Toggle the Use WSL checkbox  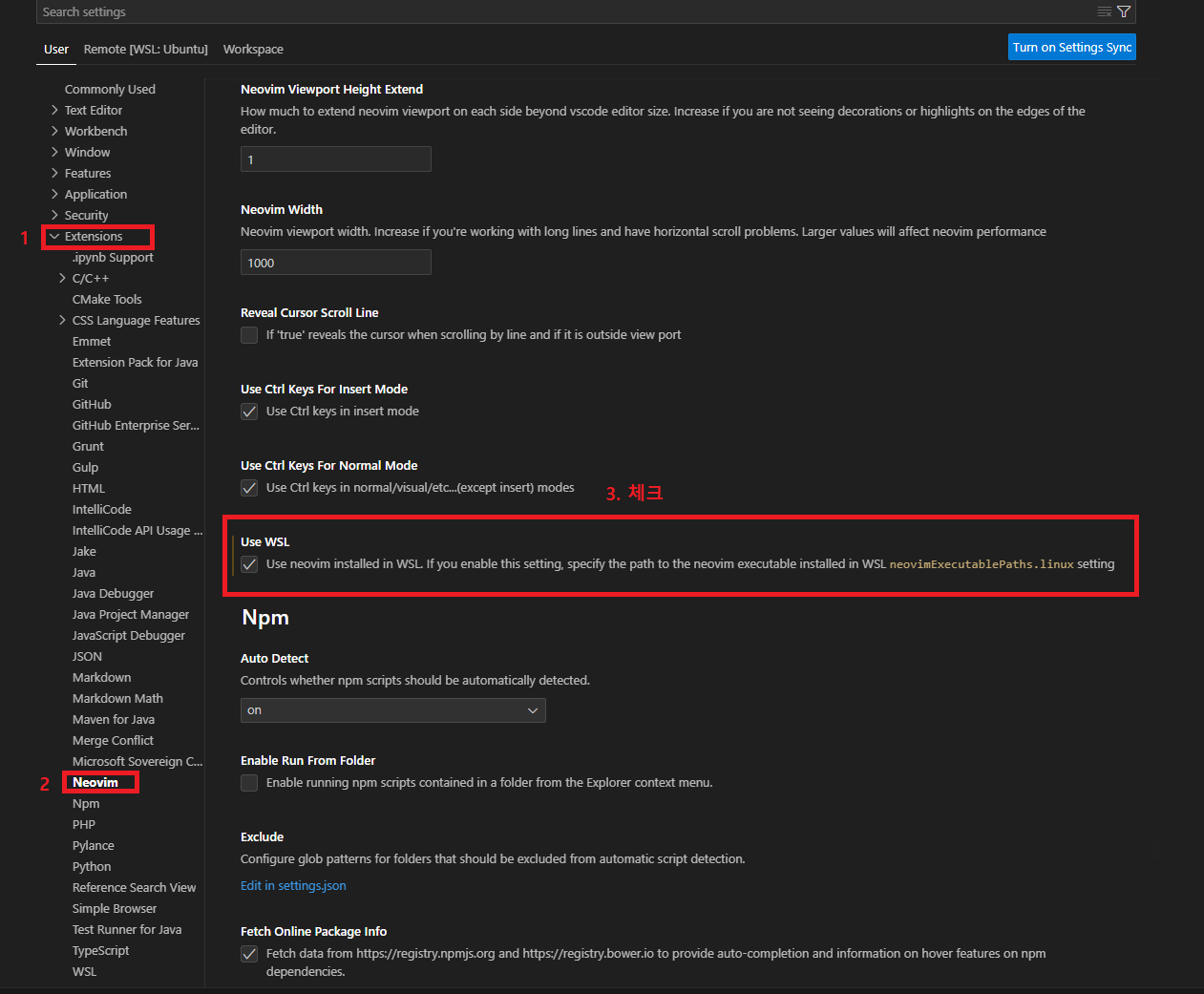[x=249, y=564]
